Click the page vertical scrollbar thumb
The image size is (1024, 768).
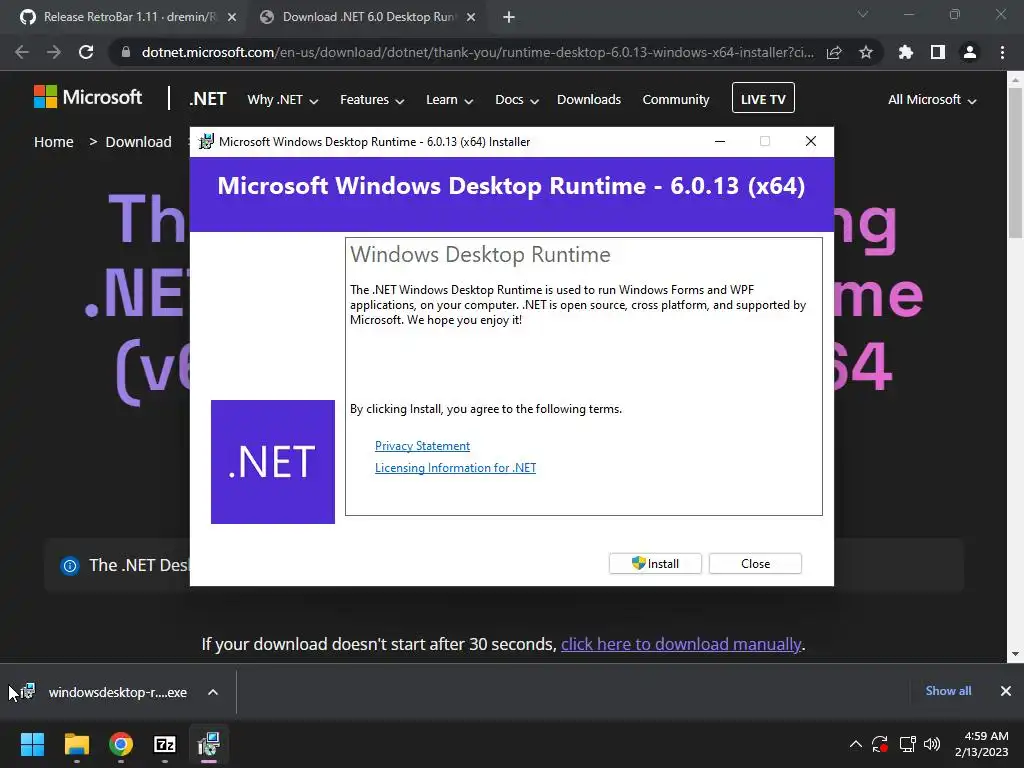pyautogui.click(x=1016, y=163)
